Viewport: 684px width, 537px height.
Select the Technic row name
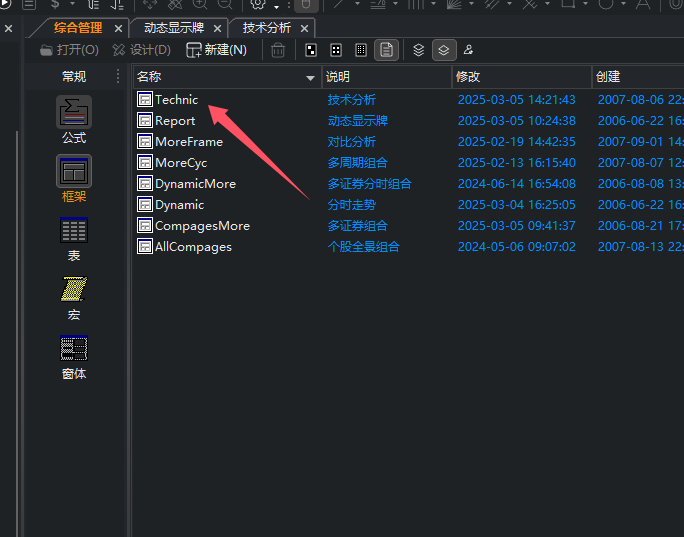pyautogui.click(x=176, y=99)
